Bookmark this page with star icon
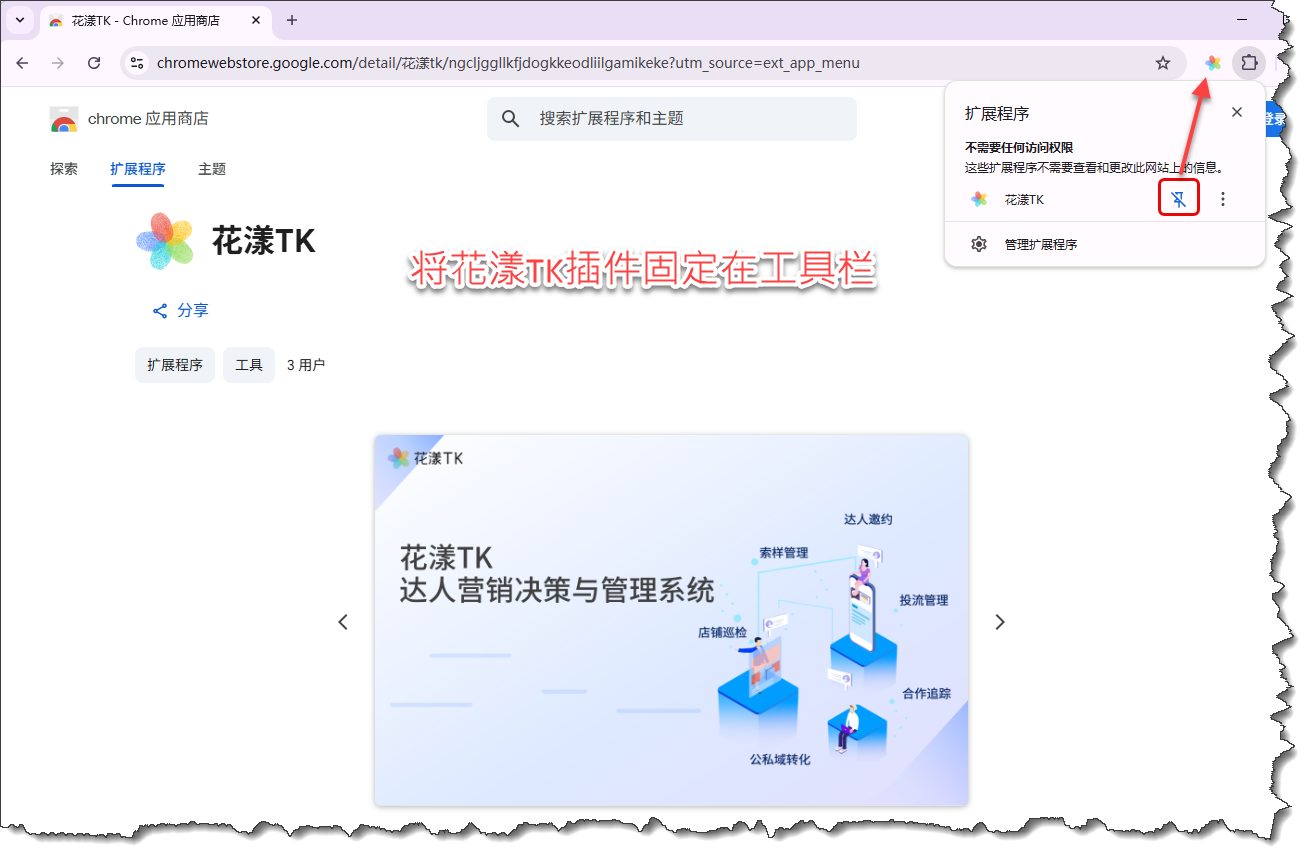Screen dimensions: 1316x862 [1162, 63]
